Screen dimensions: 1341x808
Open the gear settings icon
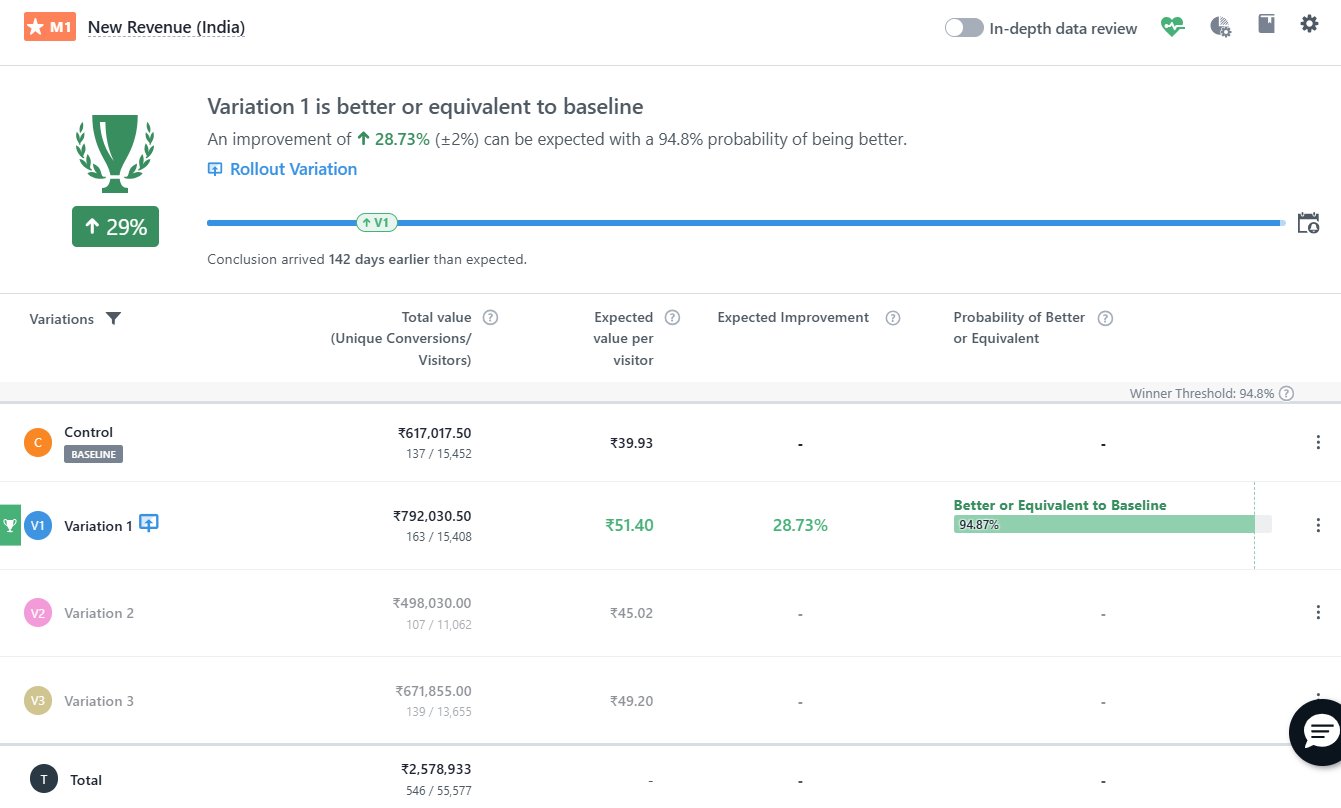pos(1309,23)
